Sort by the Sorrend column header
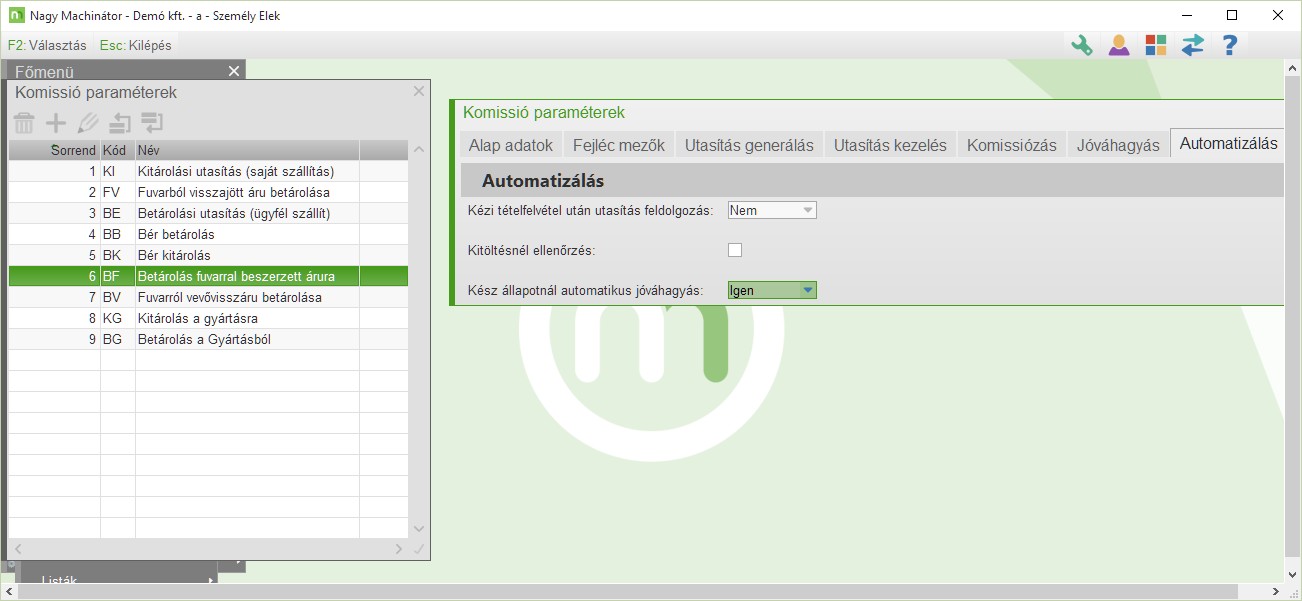 tap(55, 150)
